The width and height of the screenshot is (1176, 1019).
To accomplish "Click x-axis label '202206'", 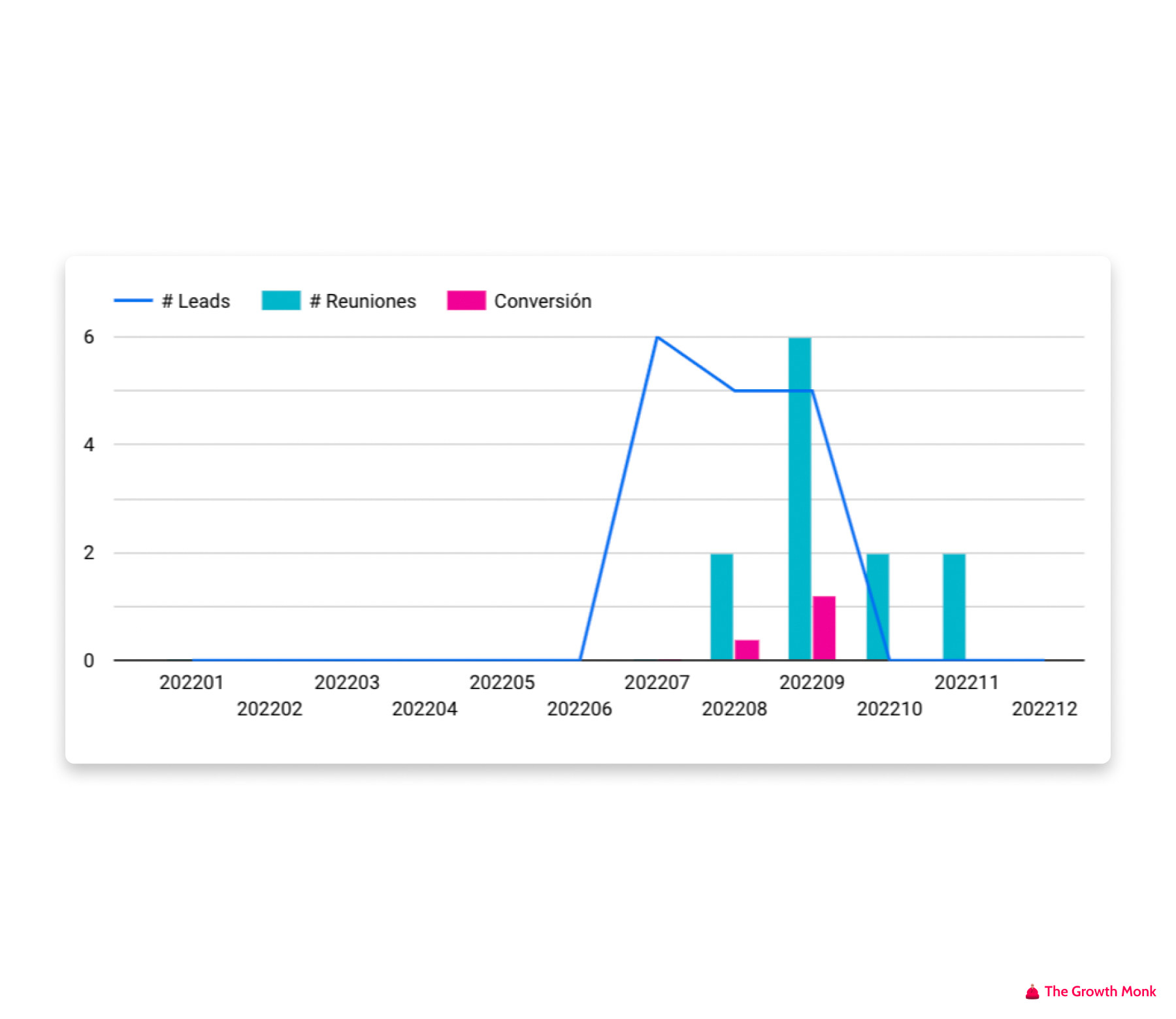I will tap(580, 709).
